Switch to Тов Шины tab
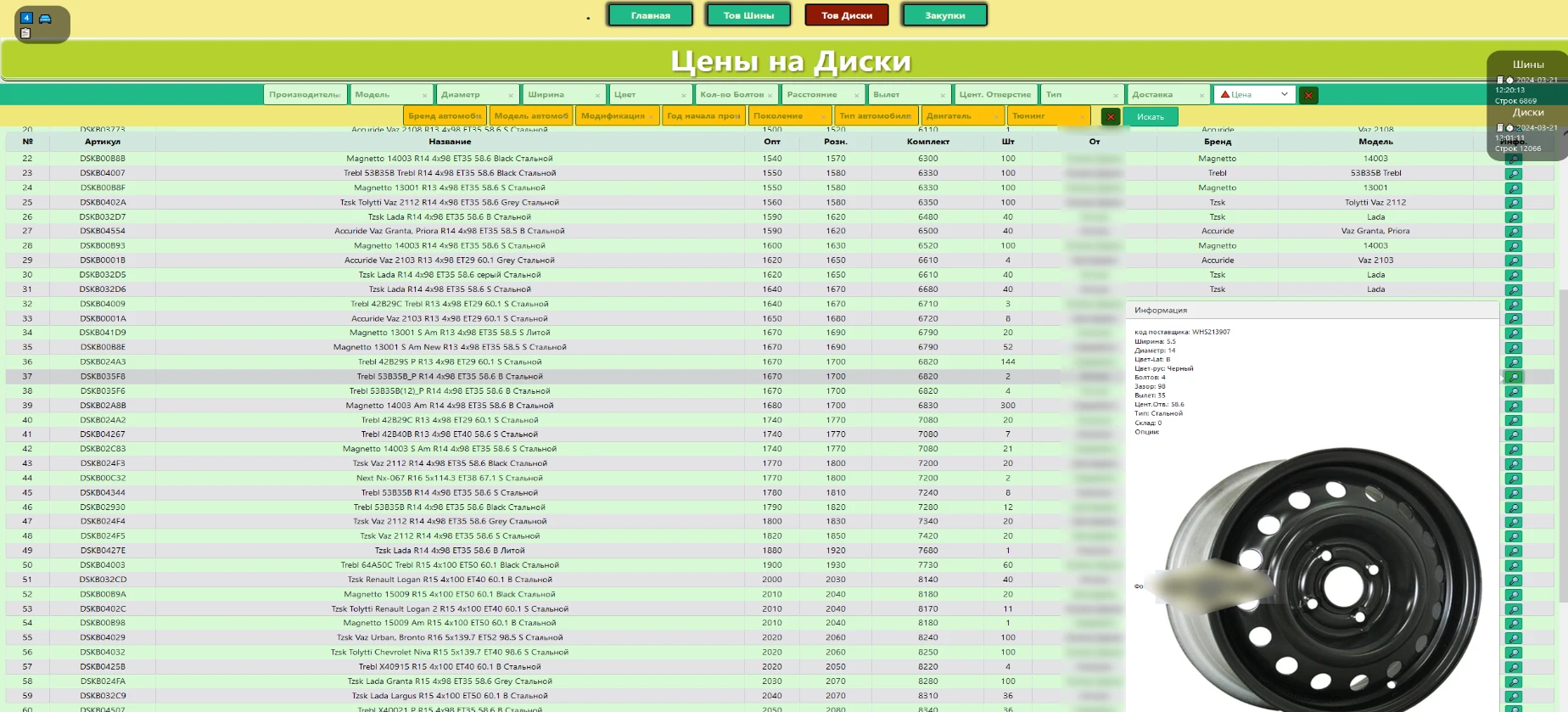Image resolution: width=1568 pixels, height=712 pixels. point(748,15)
